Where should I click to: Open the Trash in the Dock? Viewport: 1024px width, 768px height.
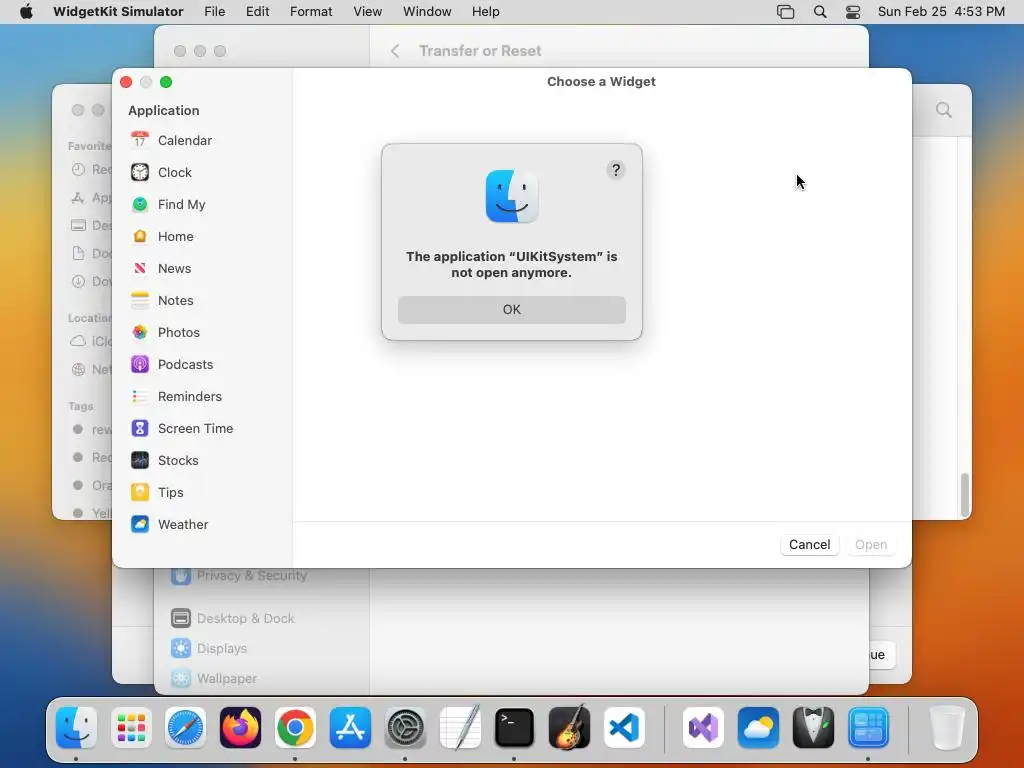tap(947, 728)
